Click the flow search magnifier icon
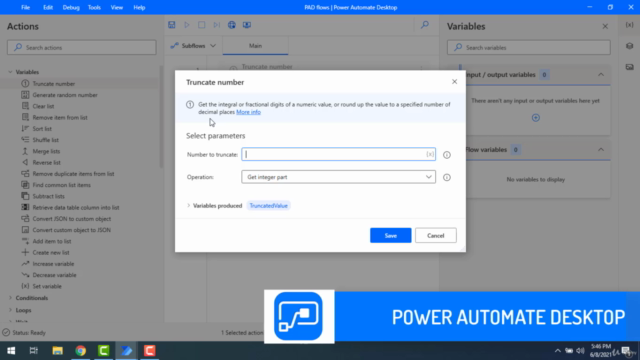The image size is (640, 360). pyautogui.click(x=425, y=25)
